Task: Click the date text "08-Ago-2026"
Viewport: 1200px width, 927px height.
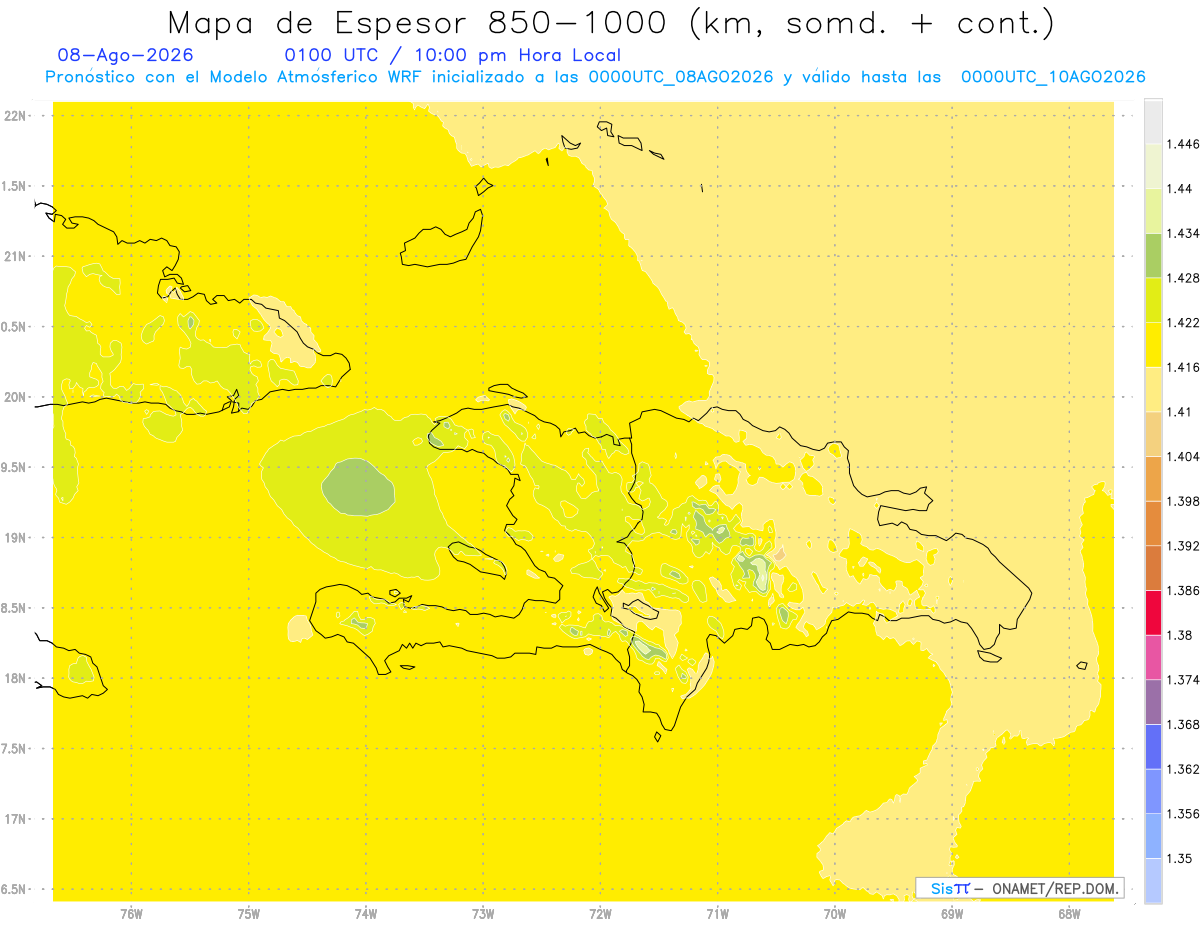Action: click(126, 55)
